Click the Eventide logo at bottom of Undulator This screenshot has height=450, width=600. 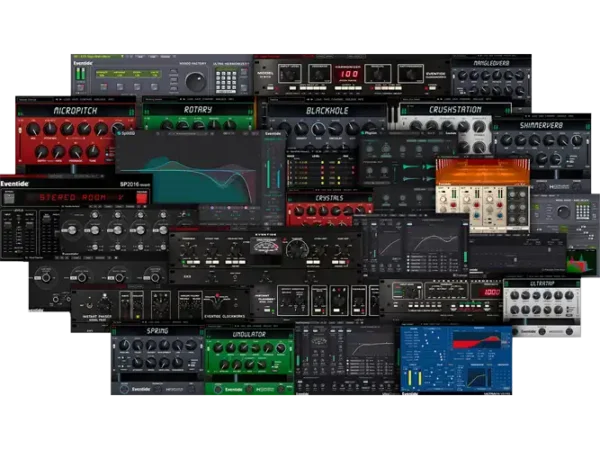(234, 390)
